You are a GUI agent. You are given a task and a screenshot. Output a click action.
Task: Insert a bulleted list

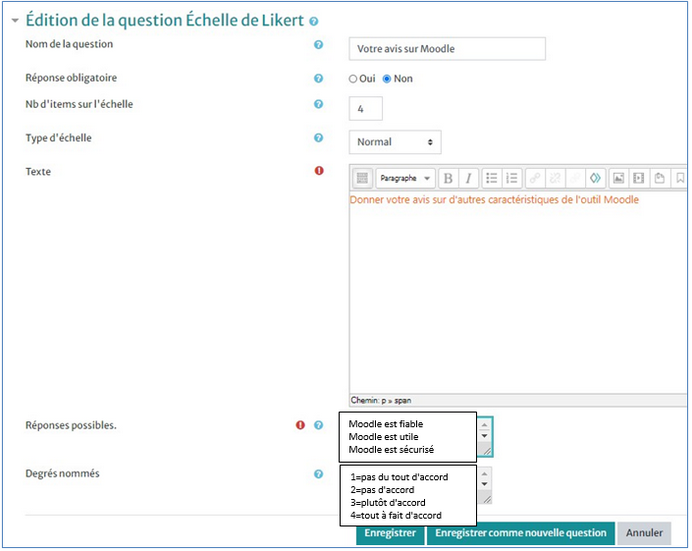point(492,178)
